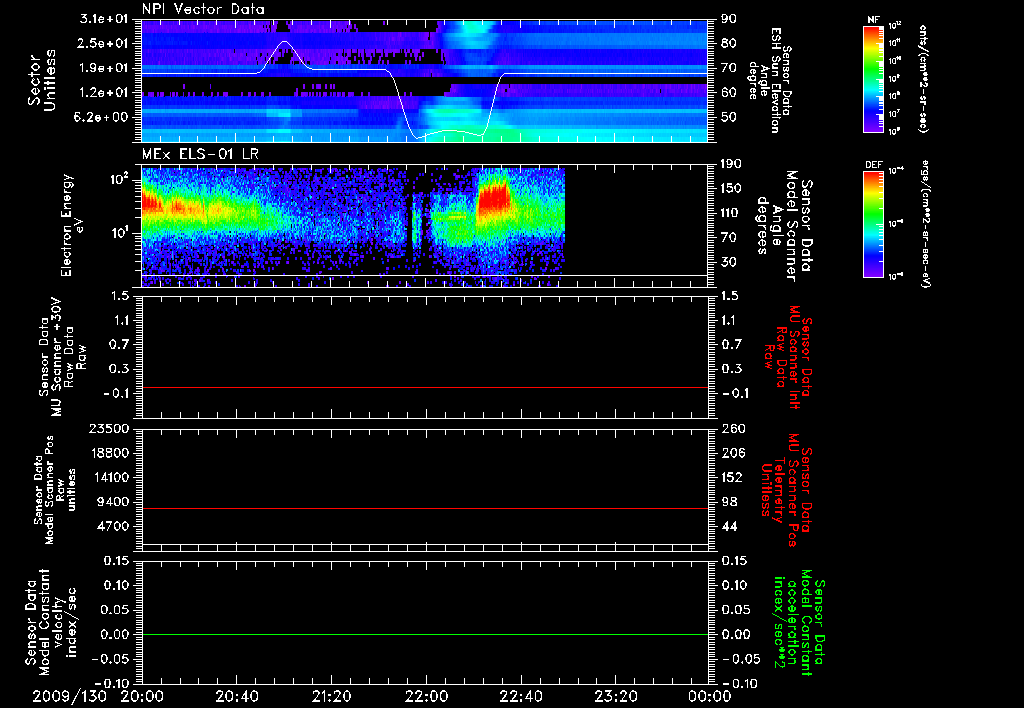
Task: Click the "30" scanner angle tick label
Action: click(728, 262)
